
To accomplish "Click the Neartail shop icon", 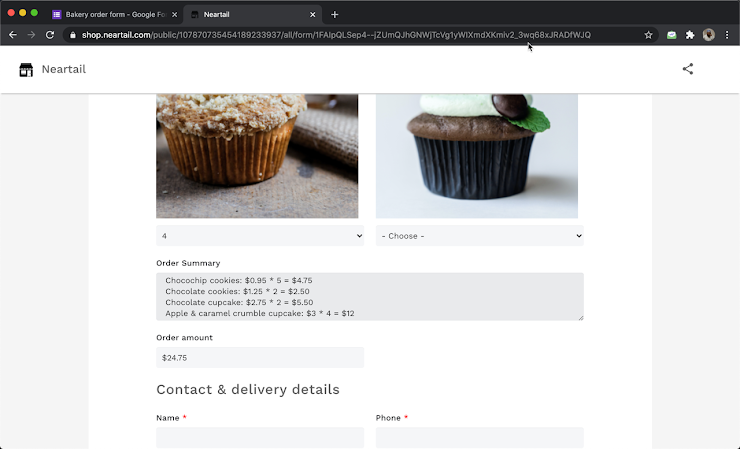I will [26, 69].
